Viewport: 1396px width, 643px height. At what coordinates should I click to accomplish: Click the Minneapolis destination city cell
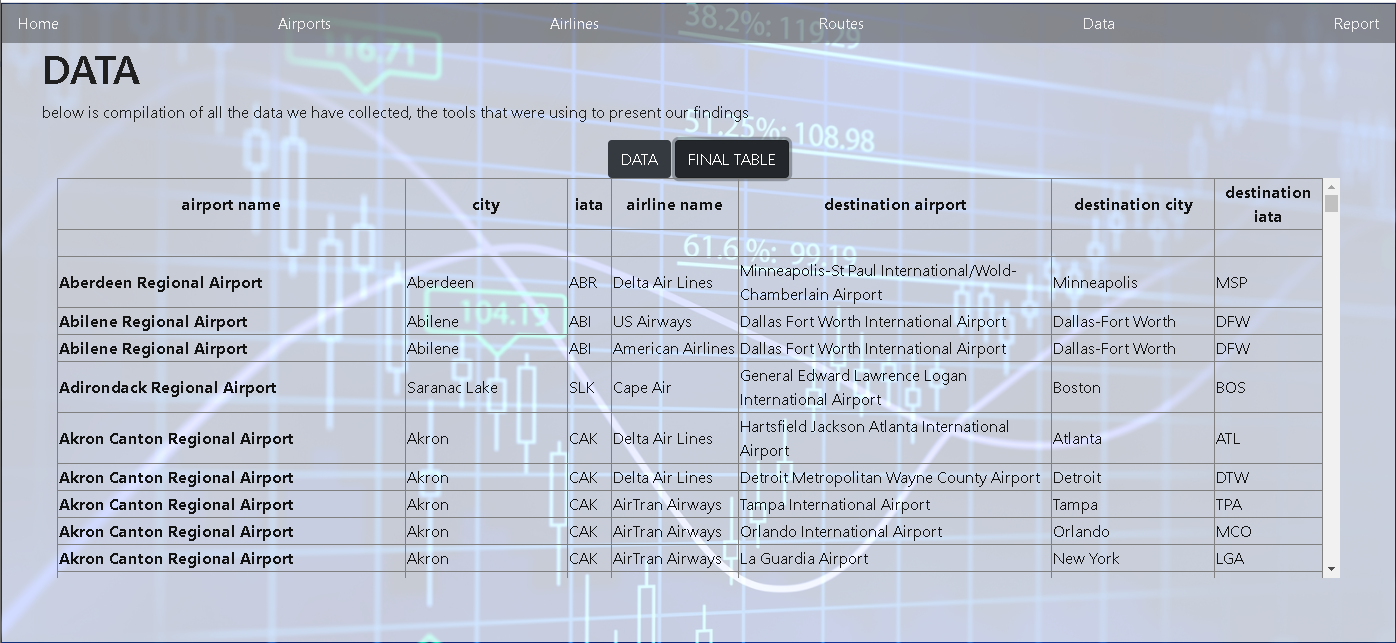pos(1133,282)
